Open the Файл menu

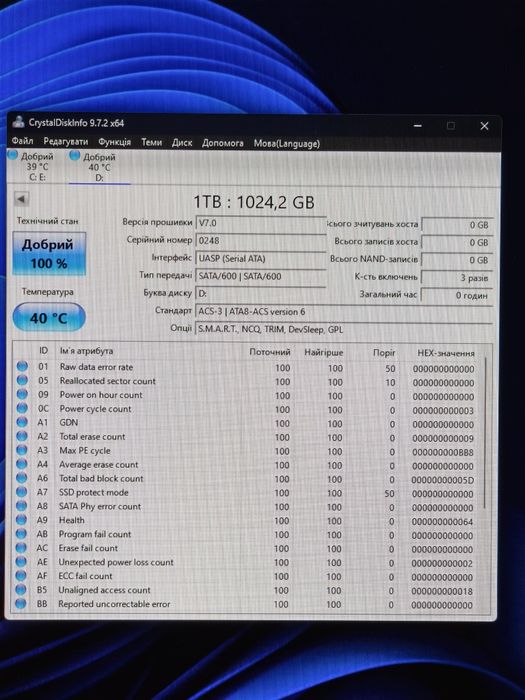(x=22, y=141)
